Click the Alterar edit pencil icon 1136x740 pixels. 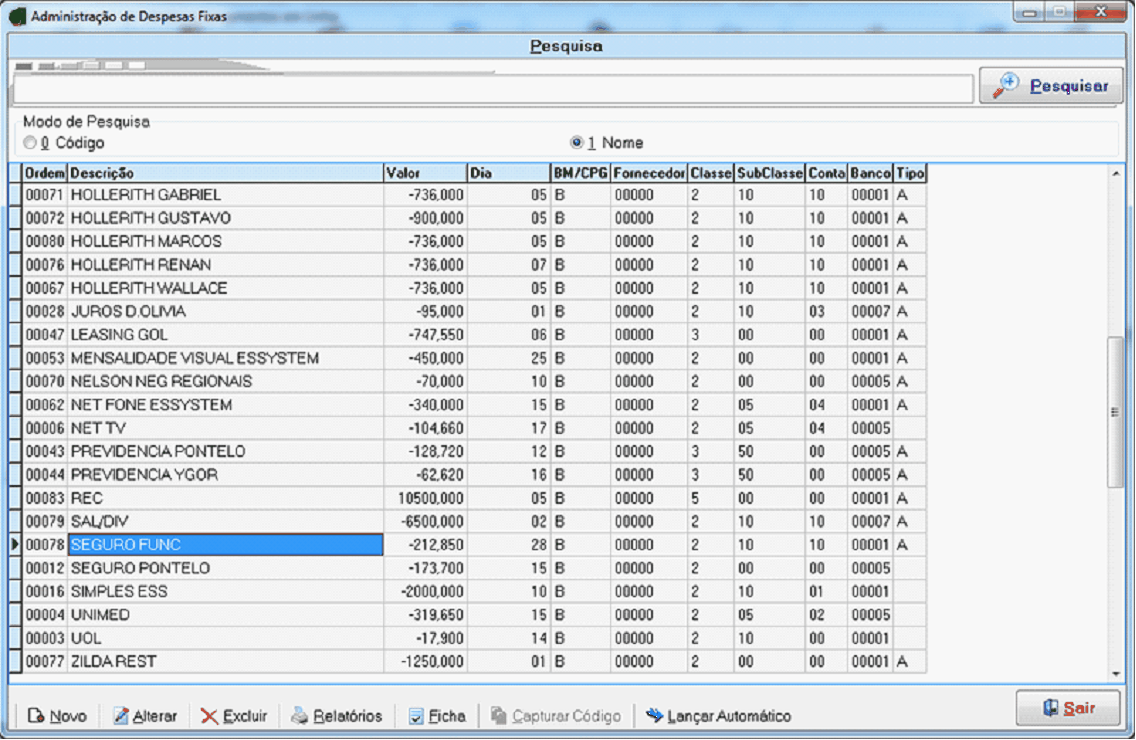[x=121, y=716]
